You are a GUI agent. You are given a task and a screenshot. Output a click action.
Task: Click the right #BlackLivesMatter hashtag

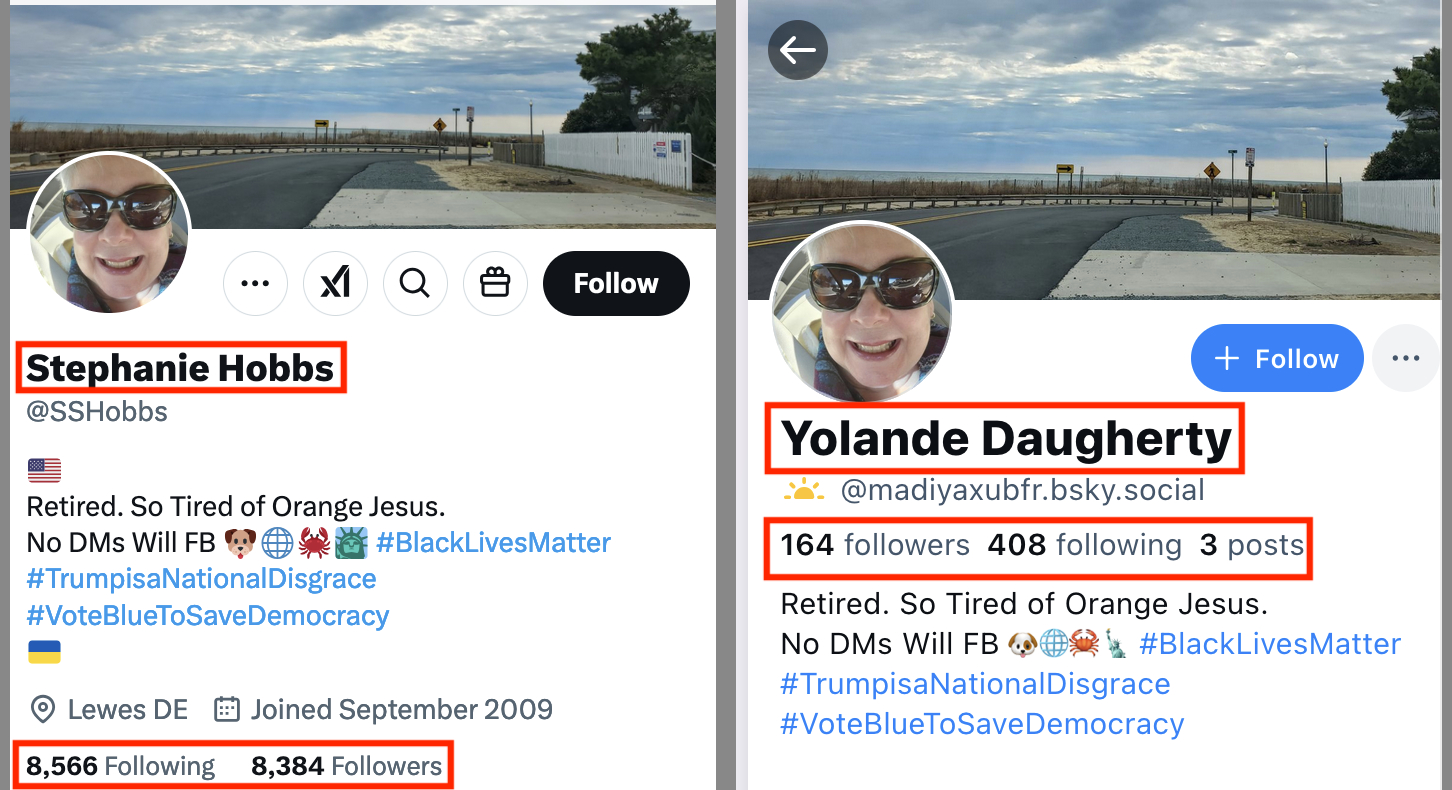(x=1269, y=644)
